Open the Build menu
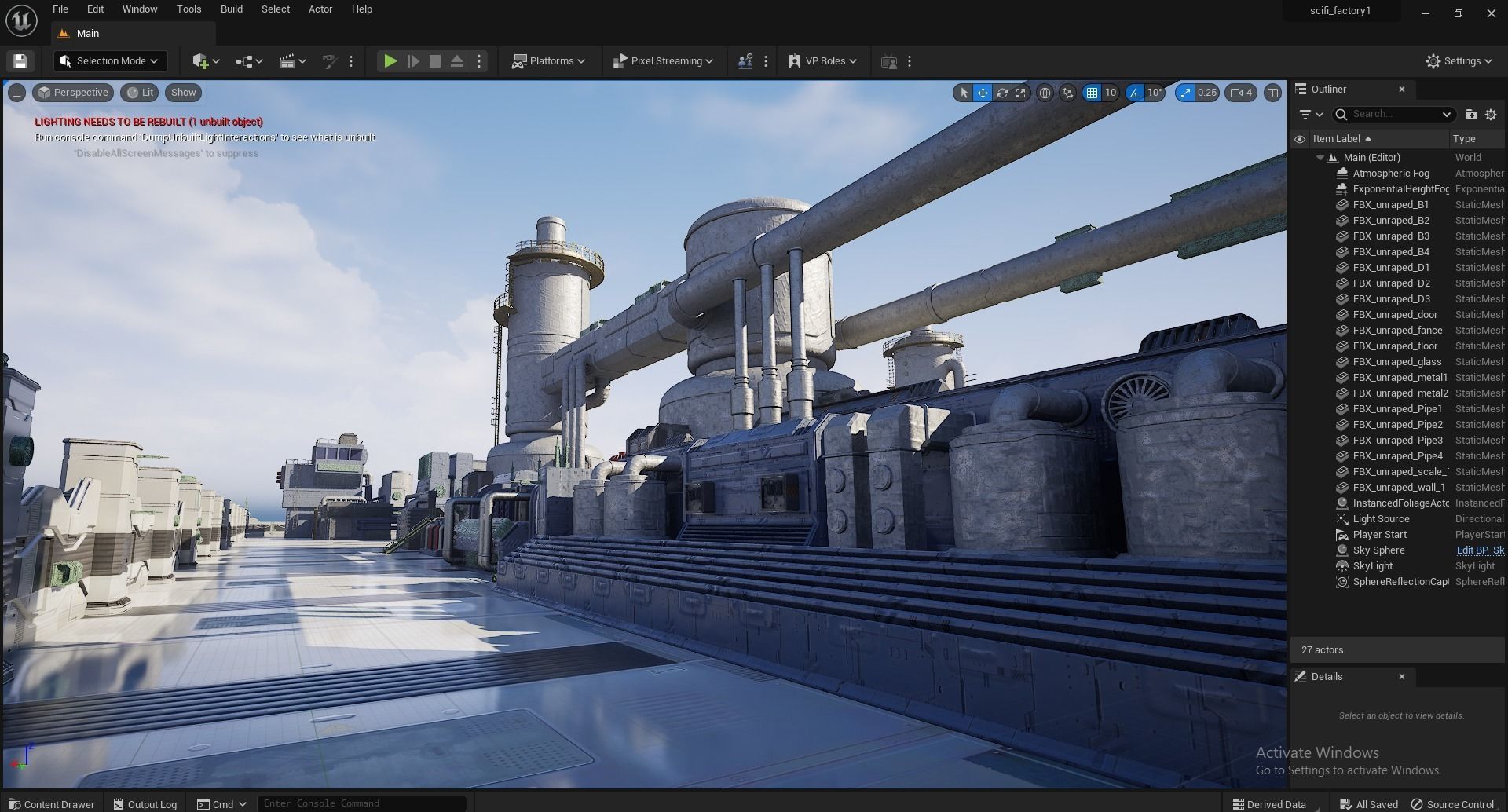Screen dimensions: 1508x812 pyautogui.click(x=232, y=9)
